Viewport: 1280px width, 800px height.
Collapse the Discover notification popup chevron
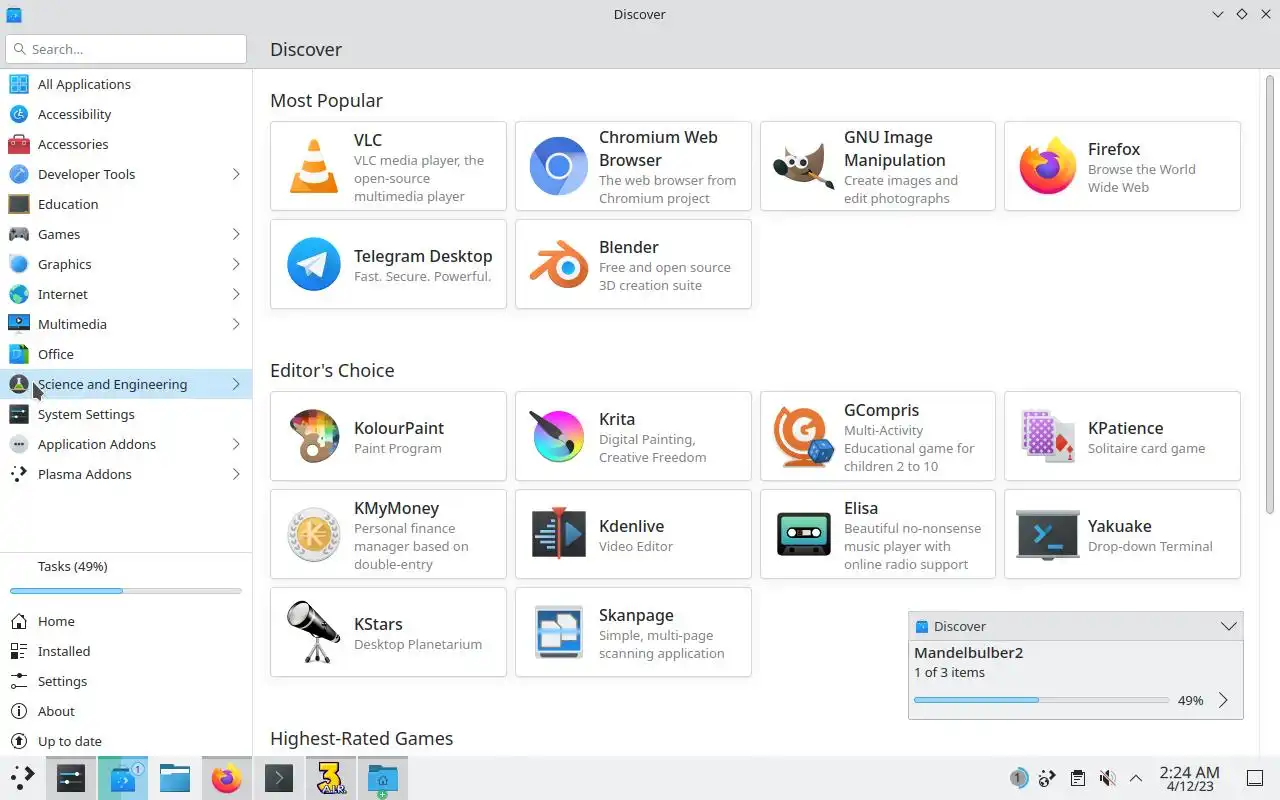1229,626
